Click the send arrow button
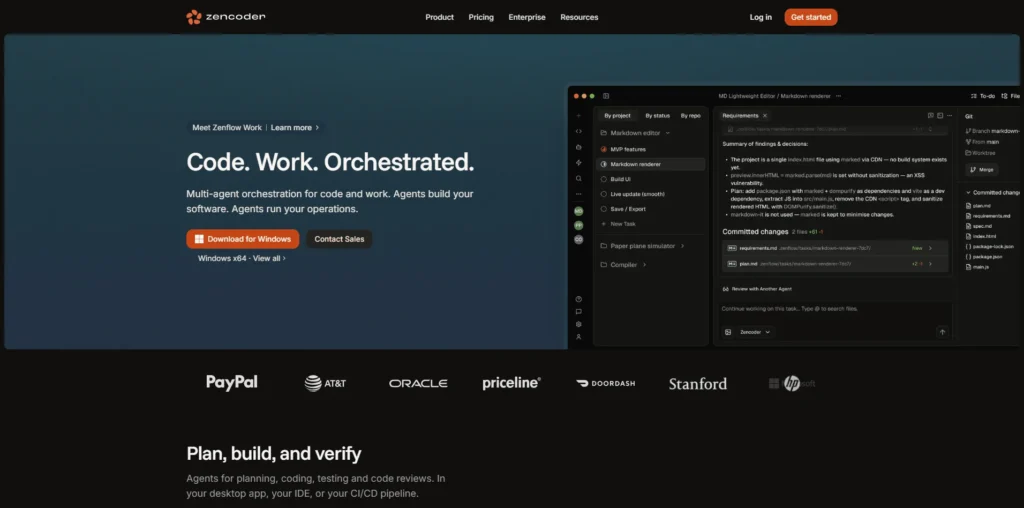 pyautogui.click(x=942, y=332)
